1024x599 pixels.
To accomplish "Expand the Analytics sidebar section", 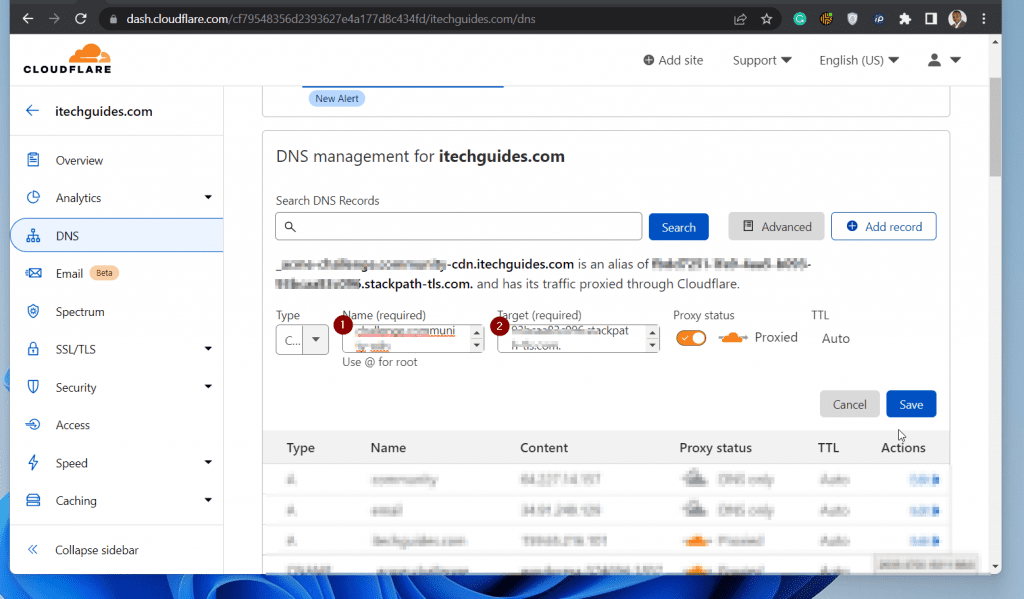I will click(208, 197).
